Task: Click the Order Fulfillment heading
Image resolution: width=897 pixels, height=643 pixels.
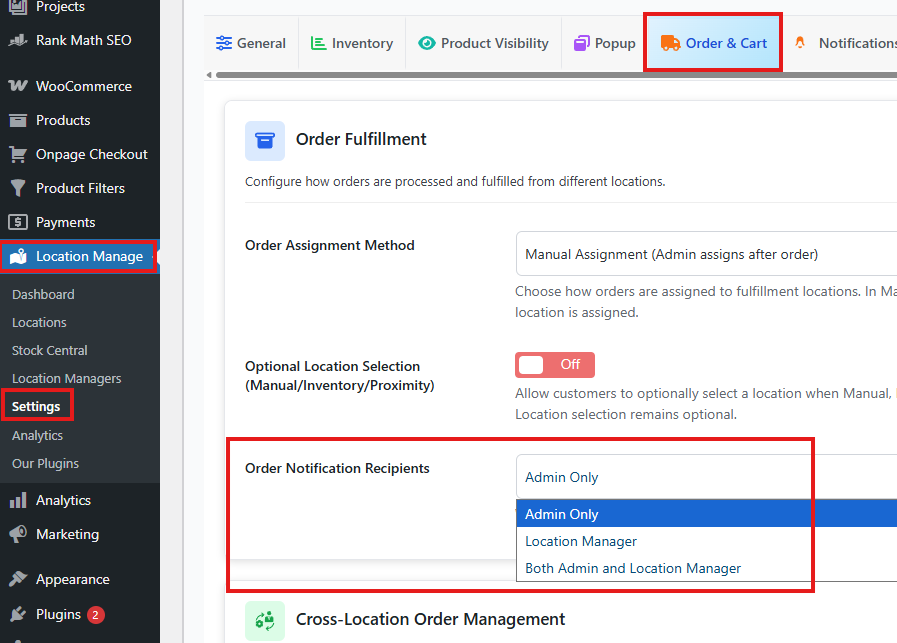Action: [361, 139]
